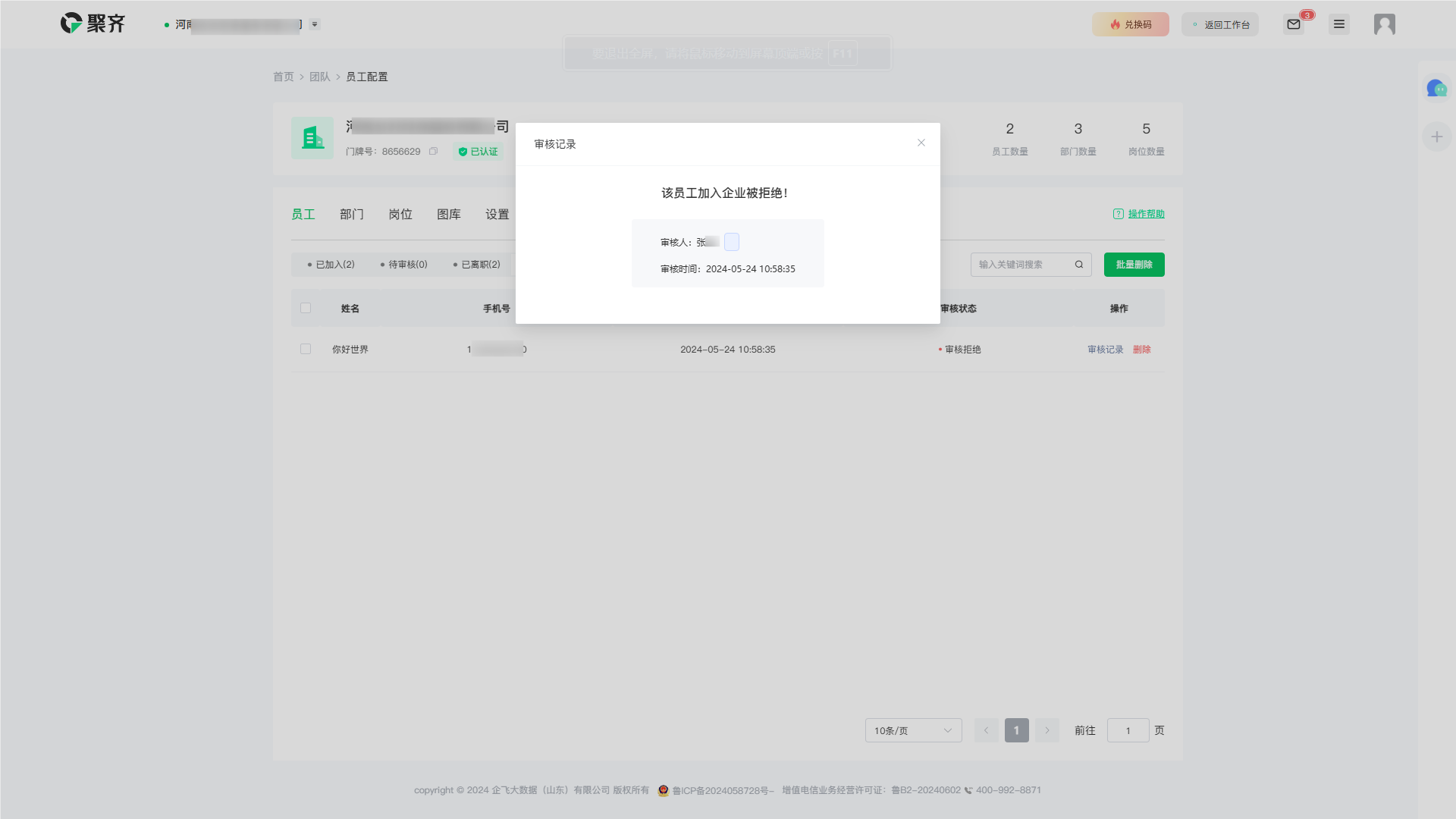Open the 操作帮助 help link
The image size is (1456, 819).
click(x=1139, y=214)
